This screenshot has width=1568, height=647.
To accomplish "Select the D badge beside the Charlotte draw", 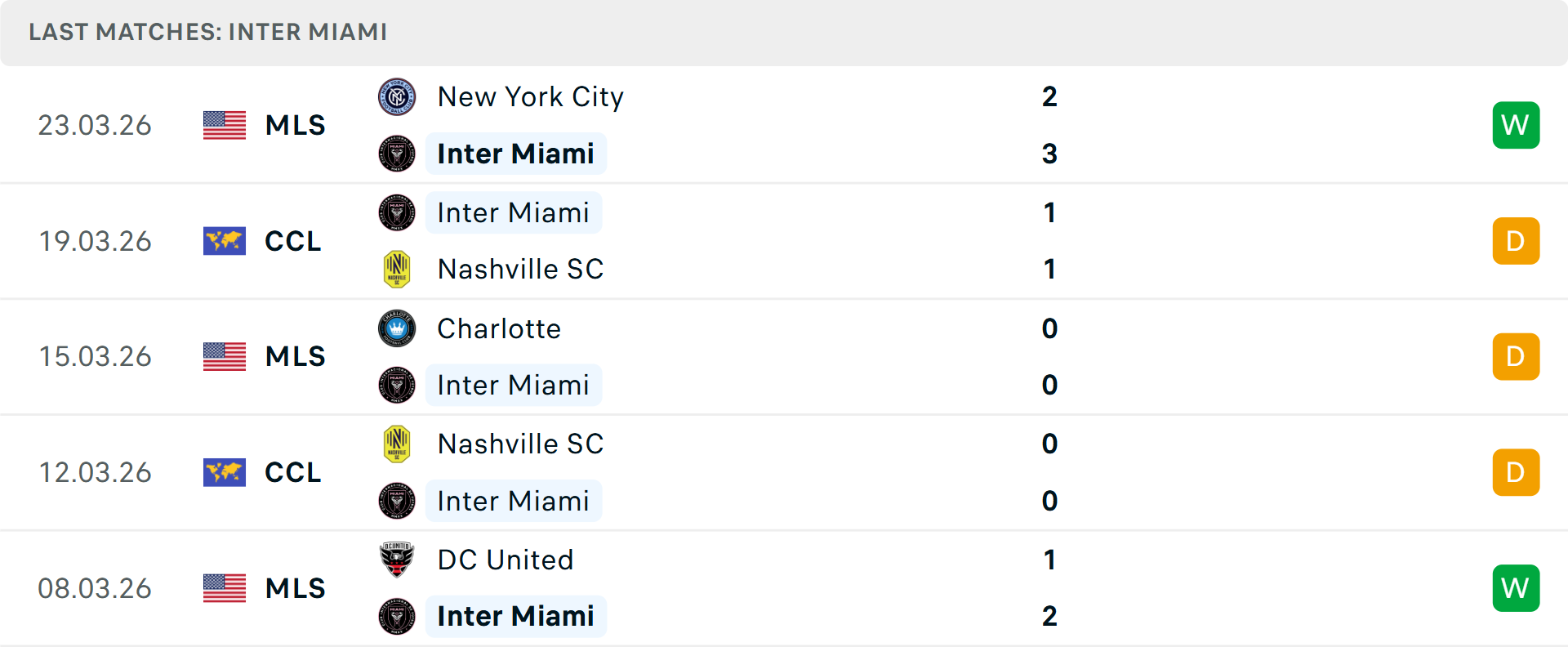I will (x=1516, y=357).
